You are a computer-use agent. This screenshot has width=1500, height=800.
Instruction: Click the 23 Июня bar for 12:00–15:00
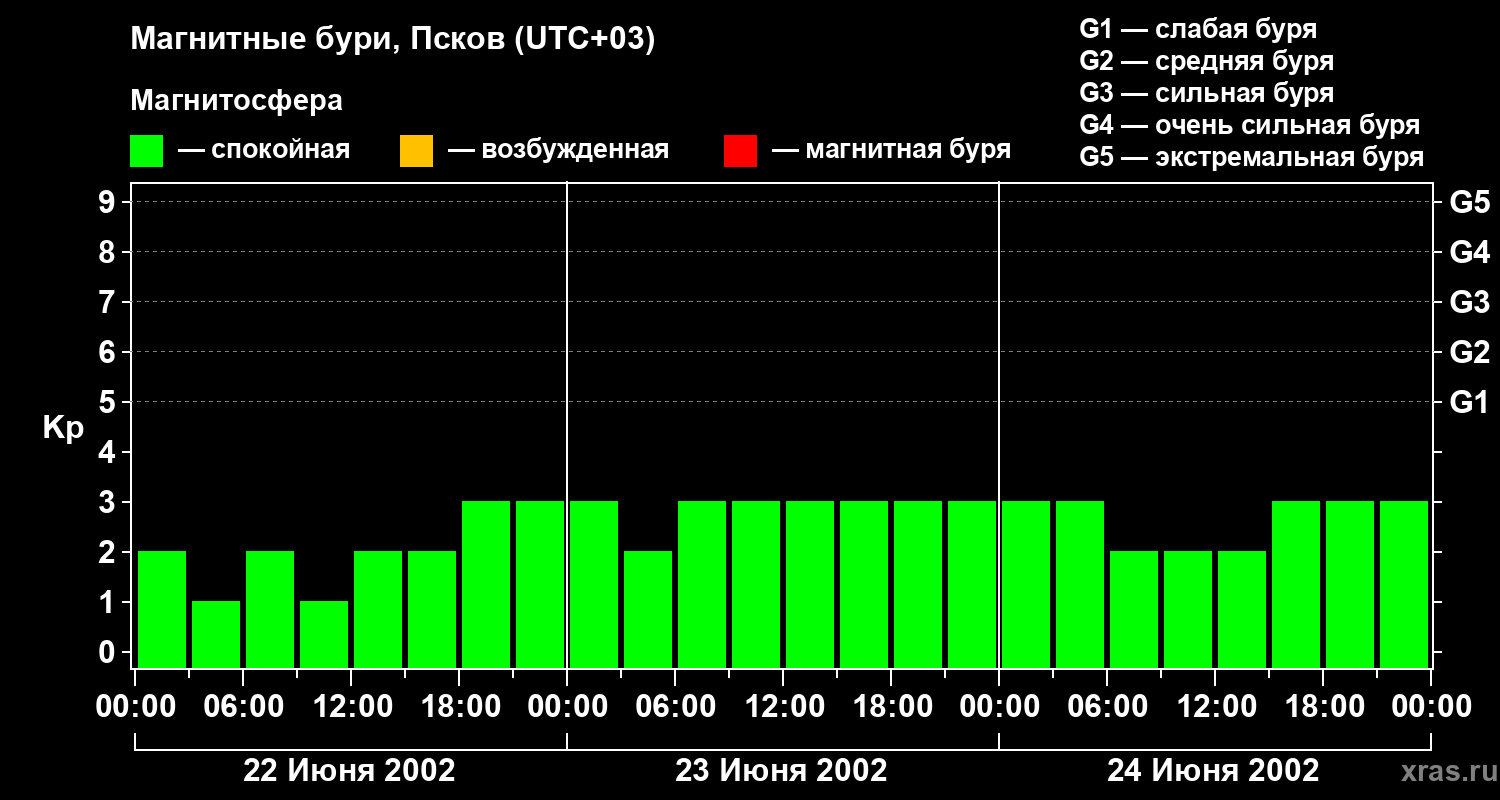[810, 584]
